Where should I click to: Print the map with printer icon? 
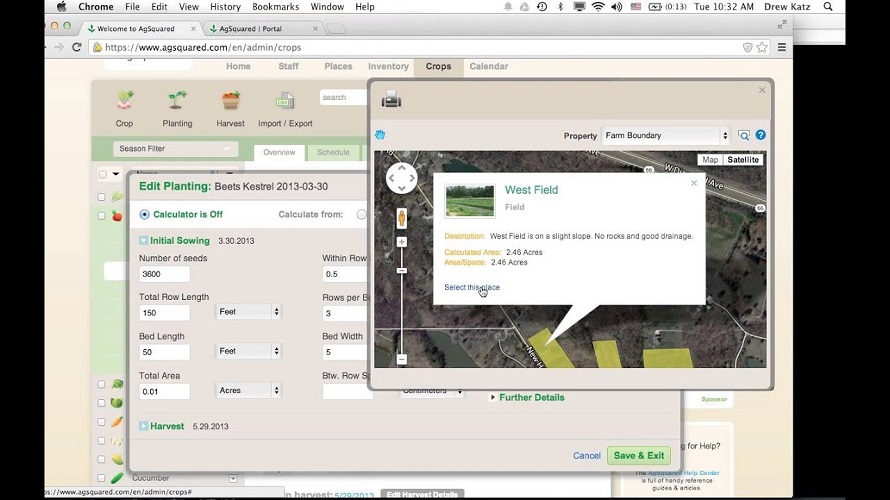point(391,100)
